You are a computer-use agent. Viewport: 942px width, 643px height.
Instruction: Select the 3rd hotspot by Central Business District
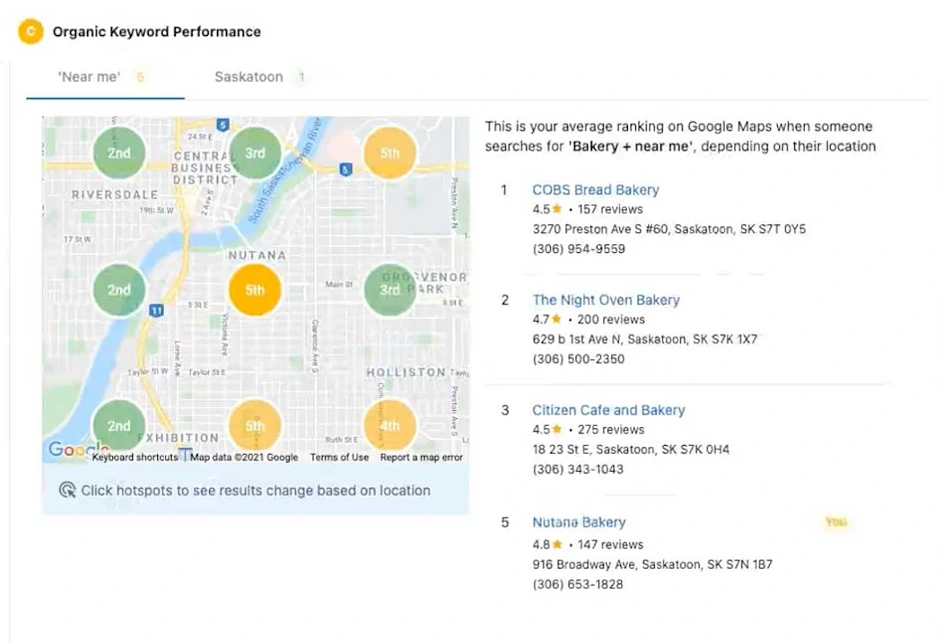pos(255,153)
